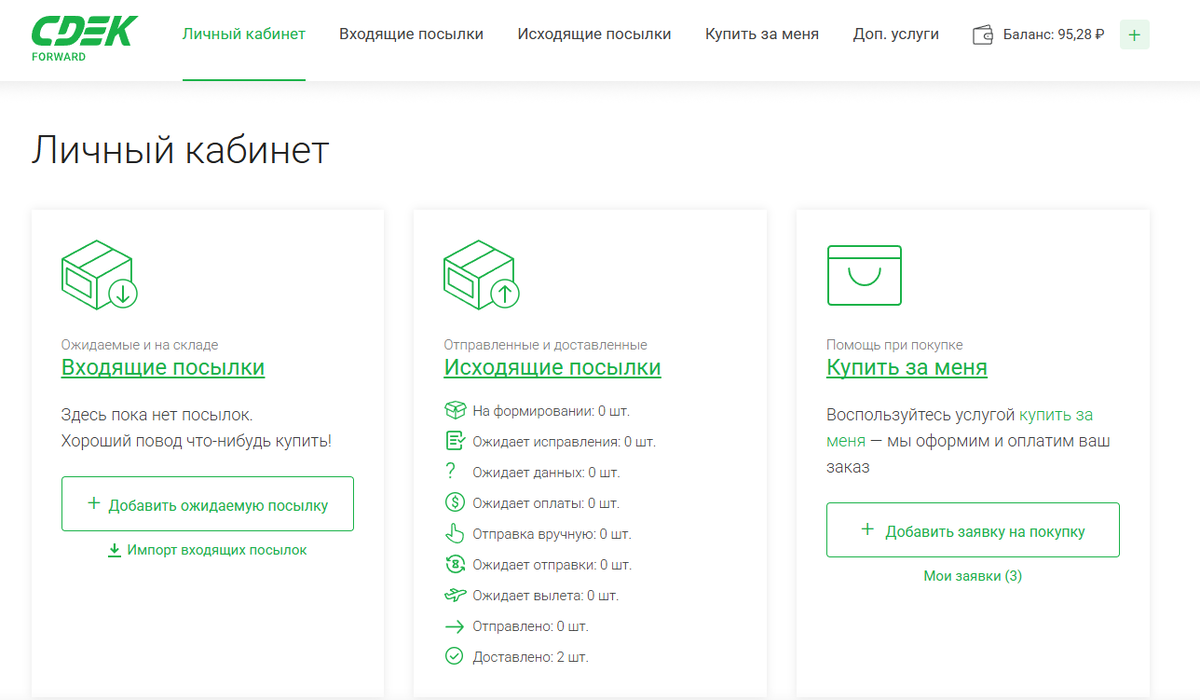Follow the 'Исходящие посылки' card heading link
This screenshot has width=1200, height=700.
coord(552,367)
